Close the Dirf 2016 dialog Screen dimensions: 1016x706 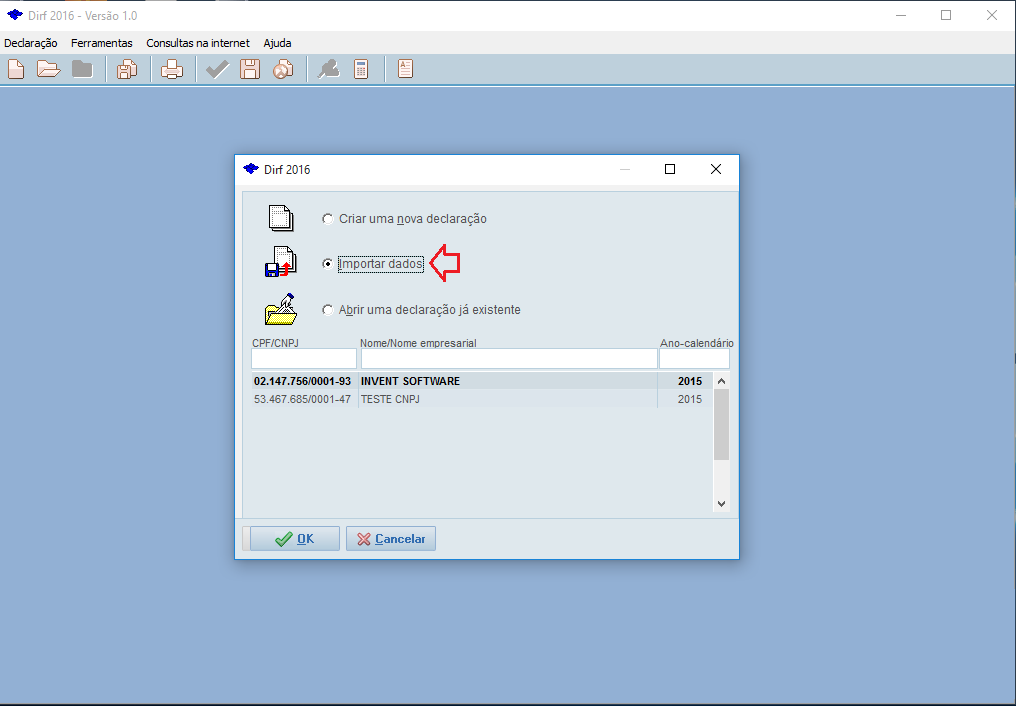716,169
